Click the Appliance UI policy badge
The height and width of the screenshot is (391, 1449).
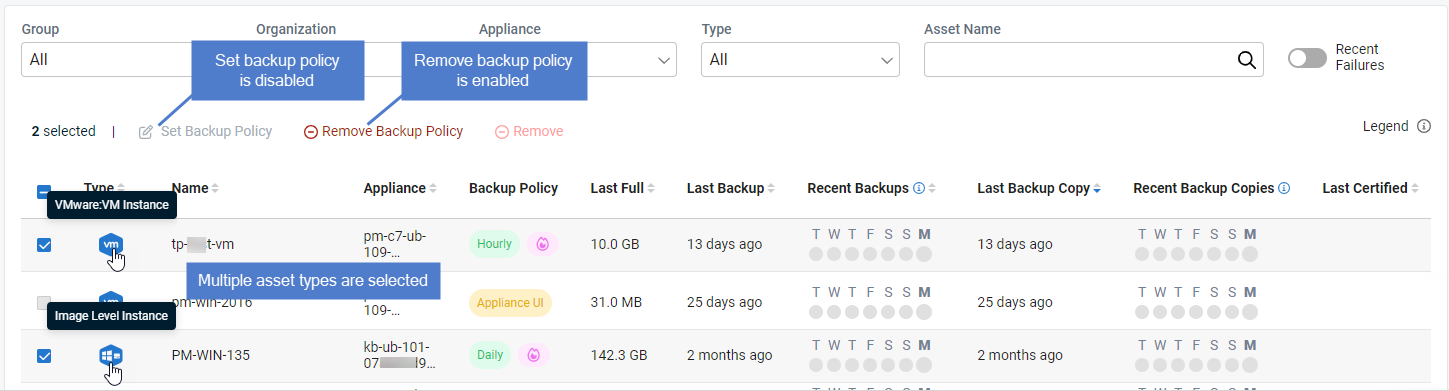pyautogui.click(x=510, y=302)
